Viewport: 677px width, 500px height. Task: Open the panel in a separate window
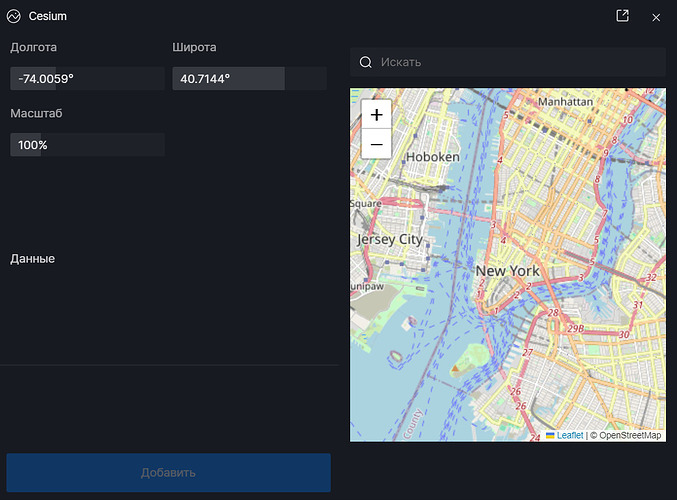[622, 16]
